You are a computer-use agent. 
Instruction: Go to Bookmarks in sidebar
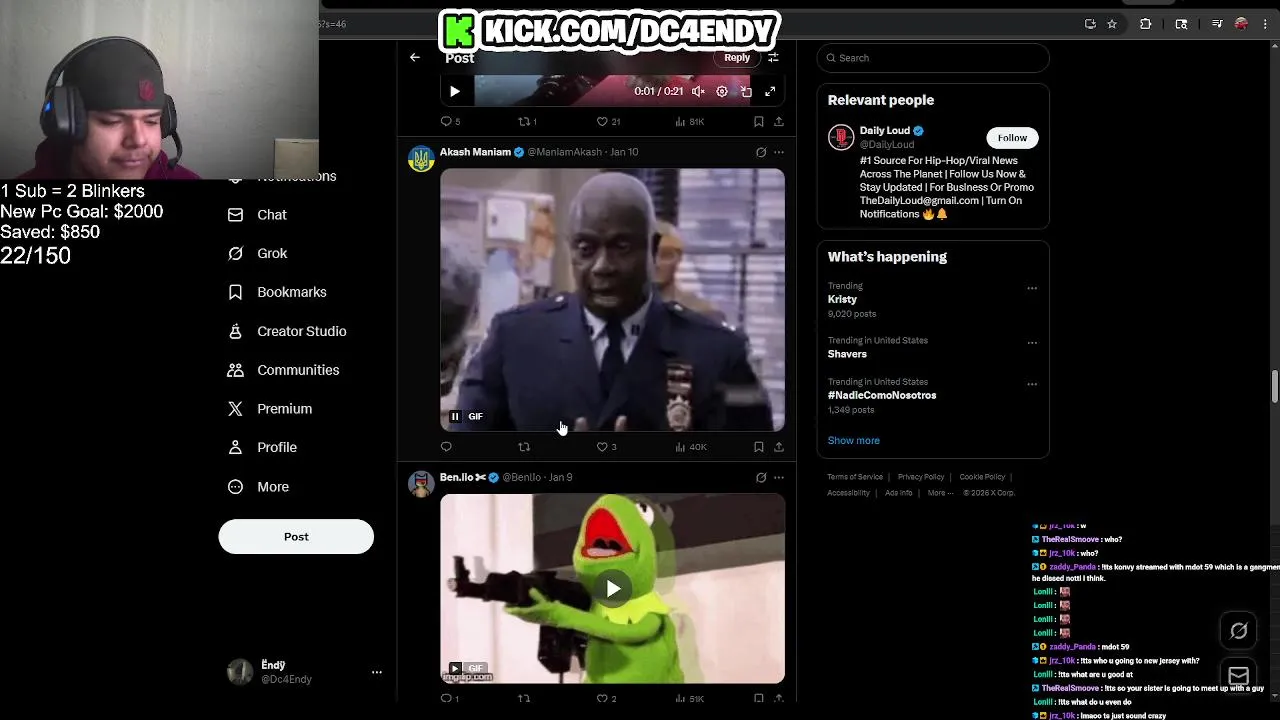pos(278,292)
